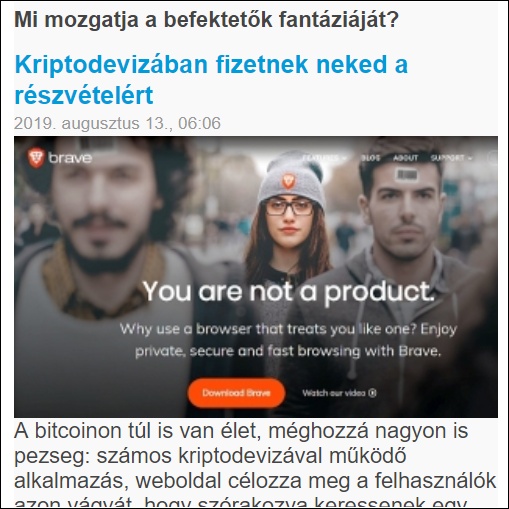The height and width of the screenshot is (509, 509).
Task: Click the 'brave' wordmark next to the logo
Action: coord(70,158)
